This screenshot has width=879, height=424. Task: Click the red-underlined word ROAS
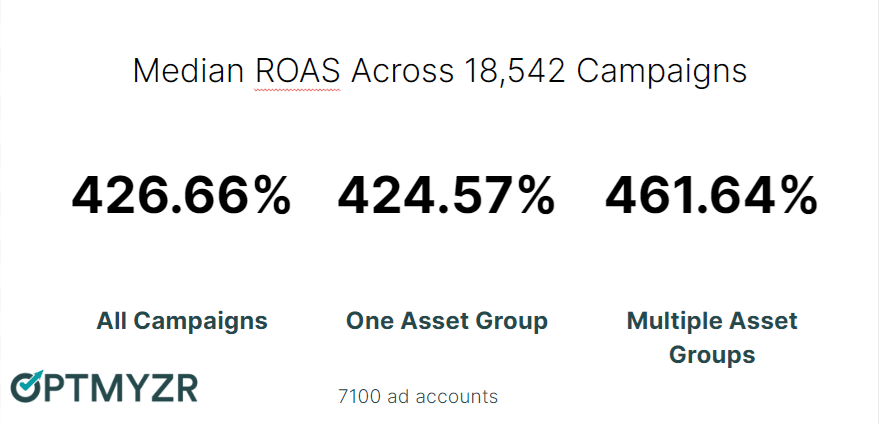click(x=298, y=71)
